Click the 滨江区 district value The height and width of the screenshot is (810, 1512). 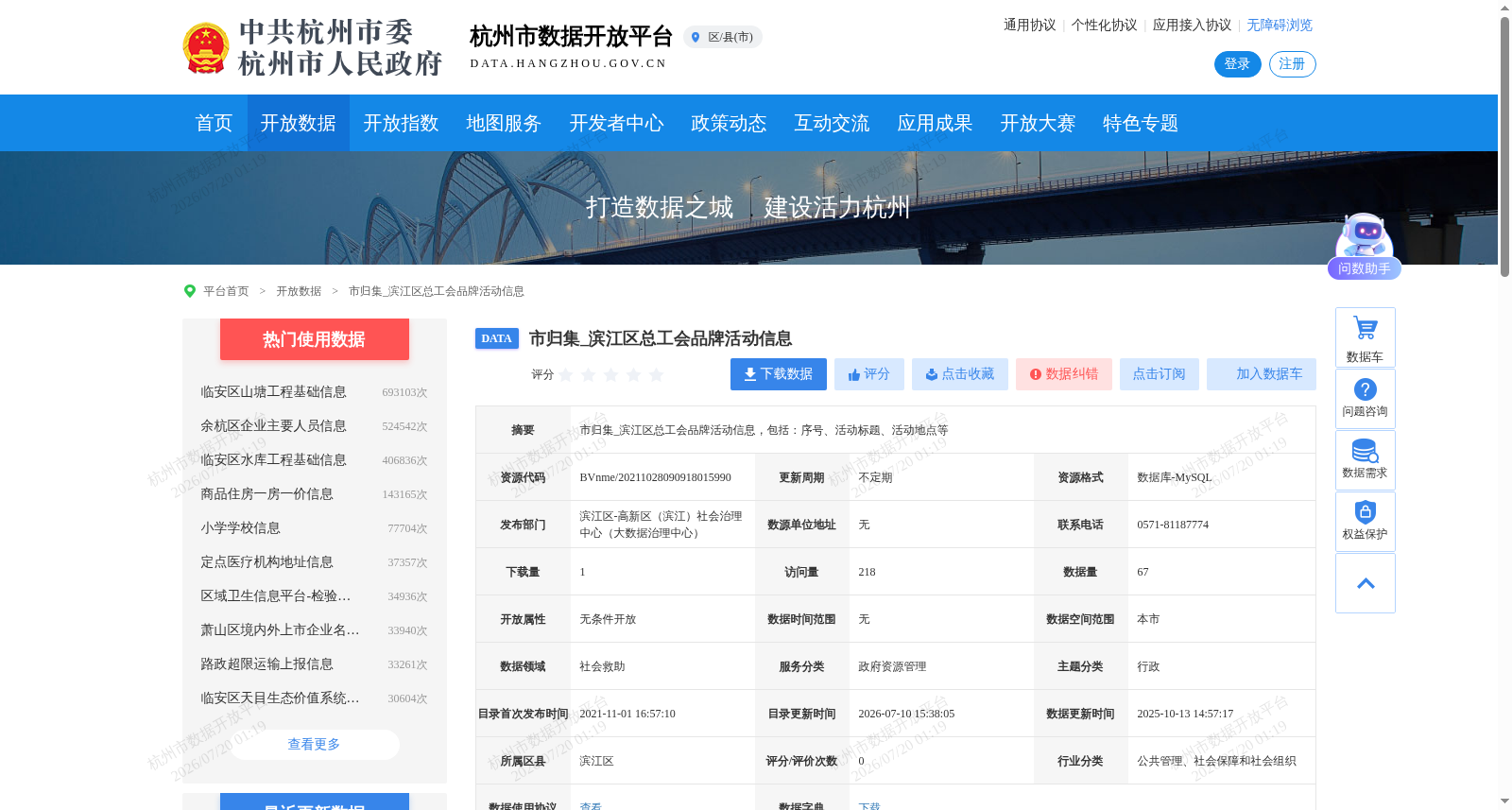click(596, 761)
